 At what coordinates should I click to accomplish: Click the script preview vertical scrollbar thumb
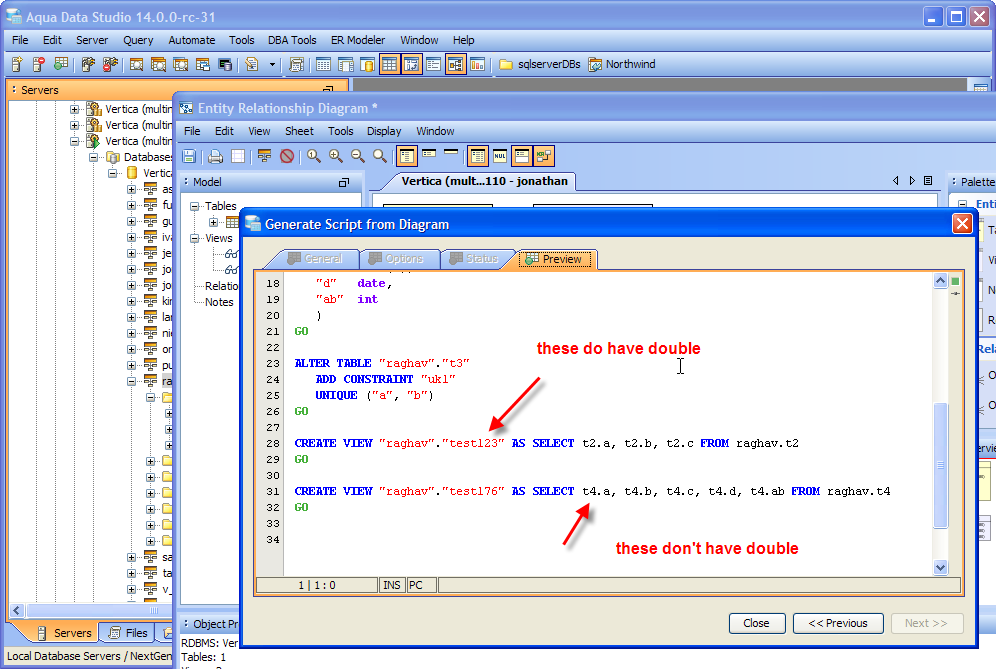[x=941, y=465]
